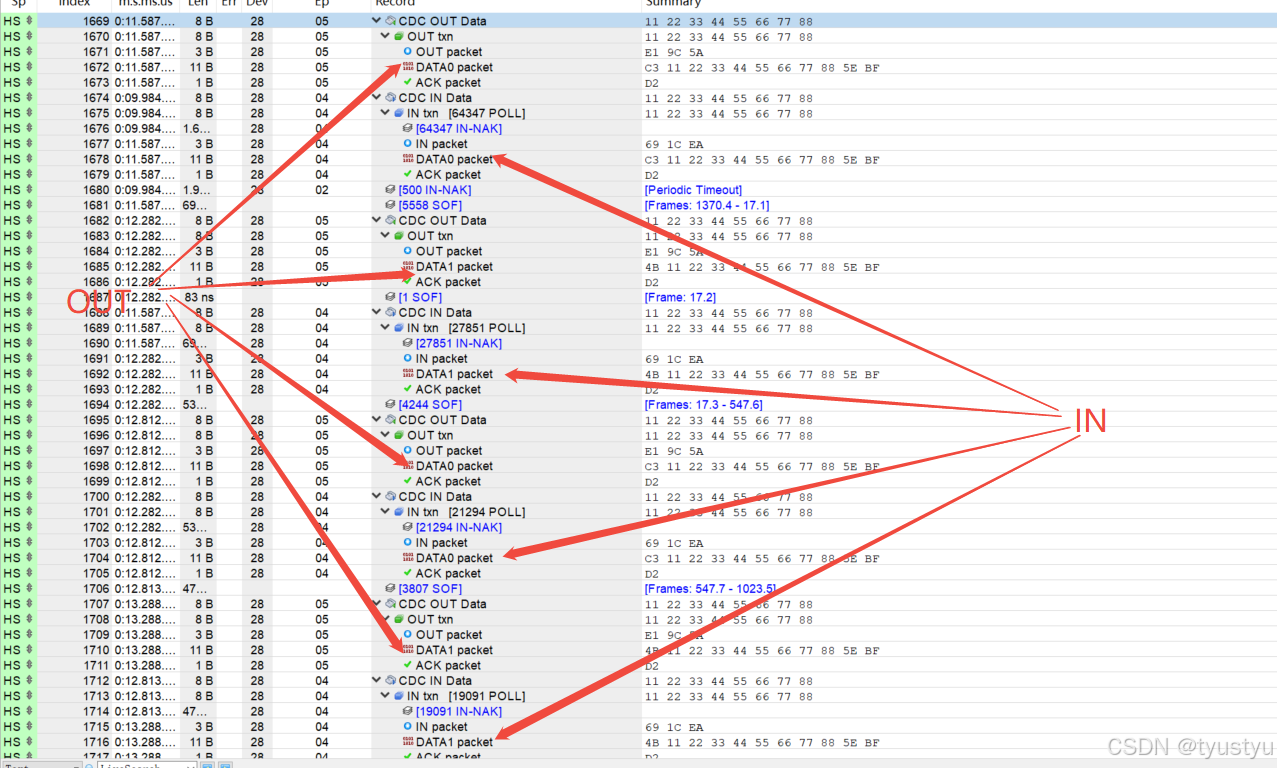Select summary [Frames: 547.7 - 1023.5]
1277x768 pixels.
pyautogui.click(x=709, y=589)
